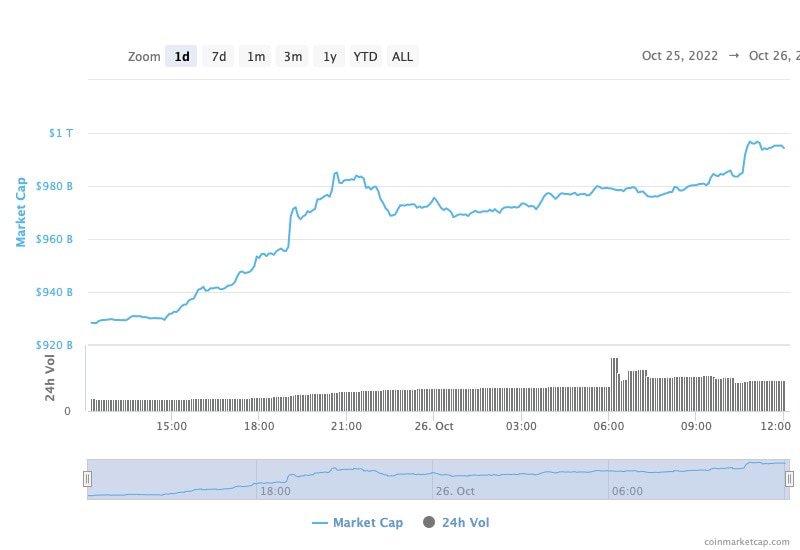Zoom chart to 1y
The image size is (800, 550).
pyautogui.click(x=329, y=56)
